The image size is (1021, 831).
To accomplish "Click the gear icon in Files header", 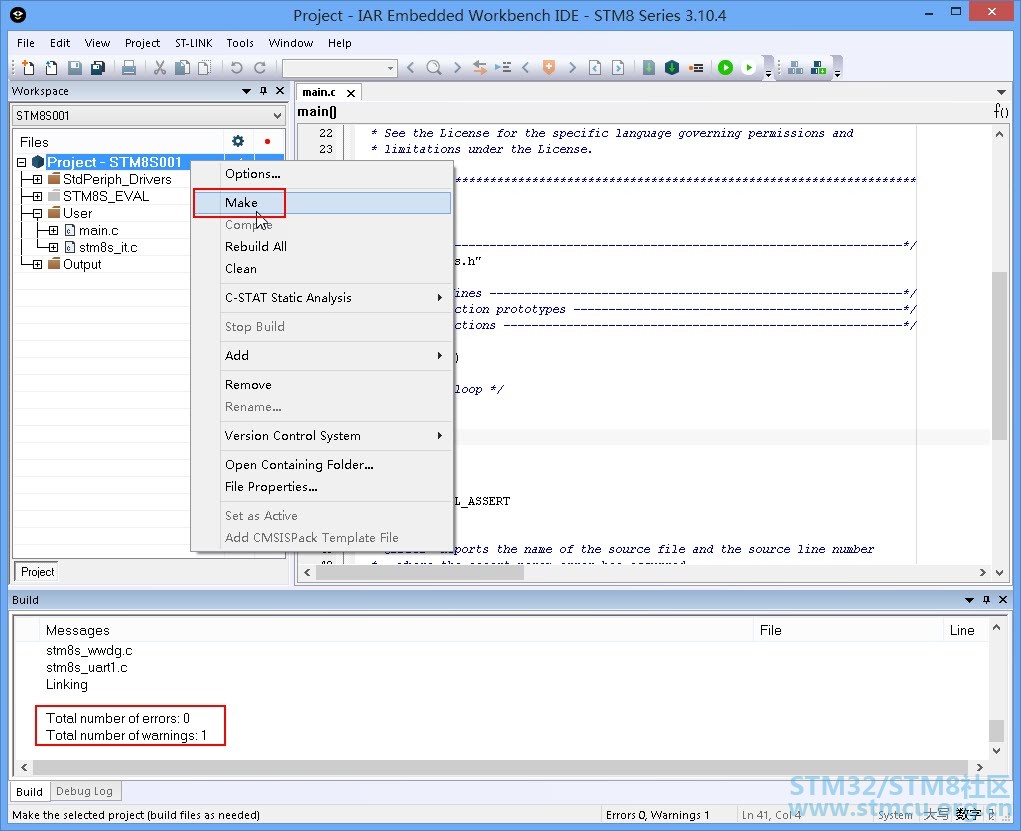I will (x=238, y=141).
